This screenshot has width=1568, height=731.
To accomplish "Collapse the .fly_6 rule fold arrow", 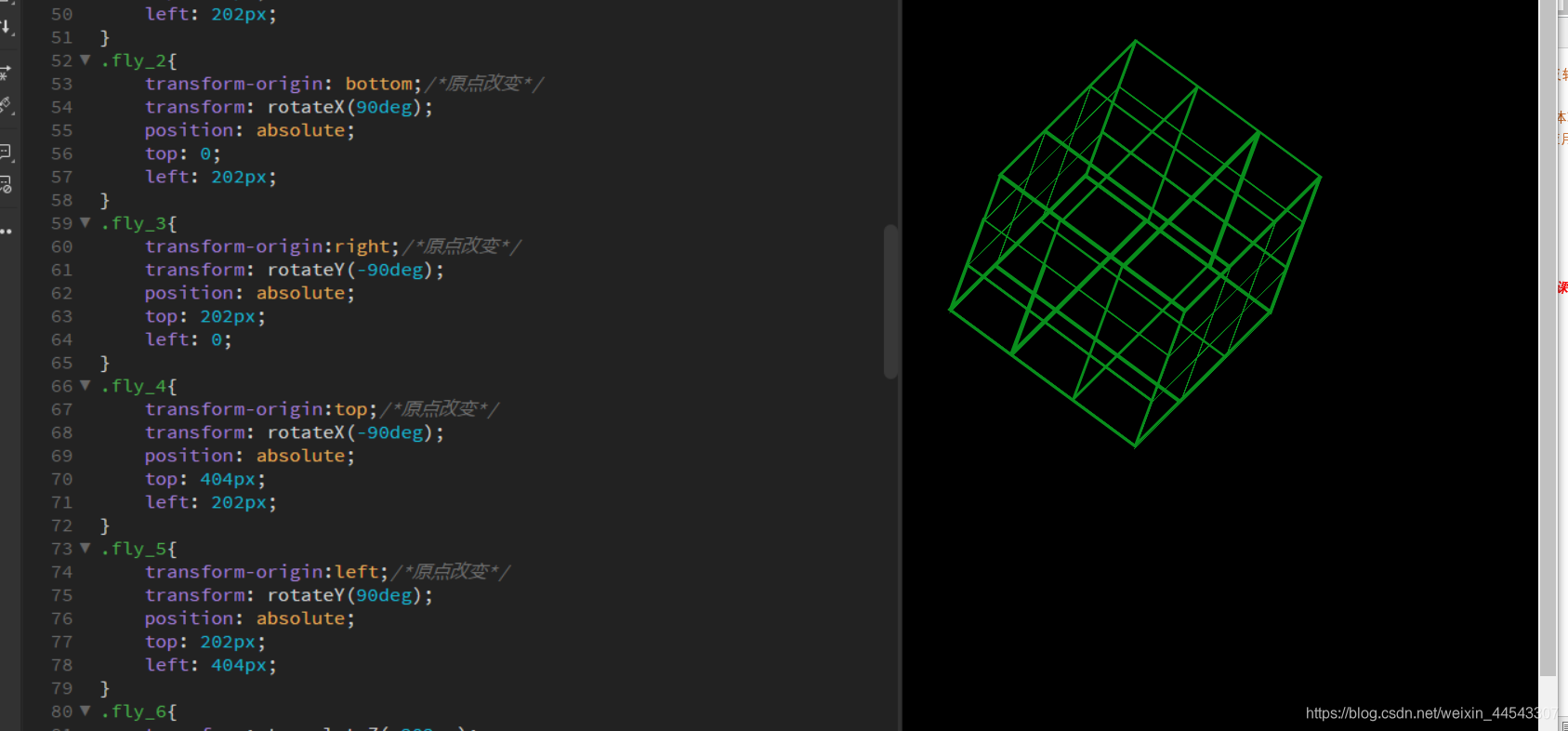I will click(86, 711).
